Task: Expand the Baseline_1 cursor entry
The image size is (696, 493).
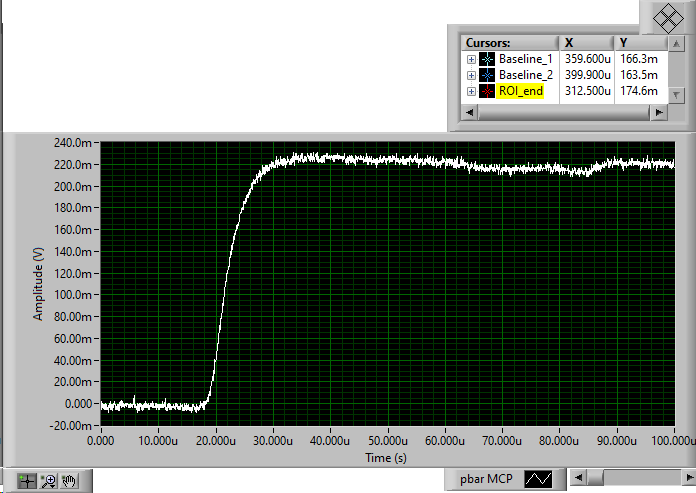Action: pos(471,59)
